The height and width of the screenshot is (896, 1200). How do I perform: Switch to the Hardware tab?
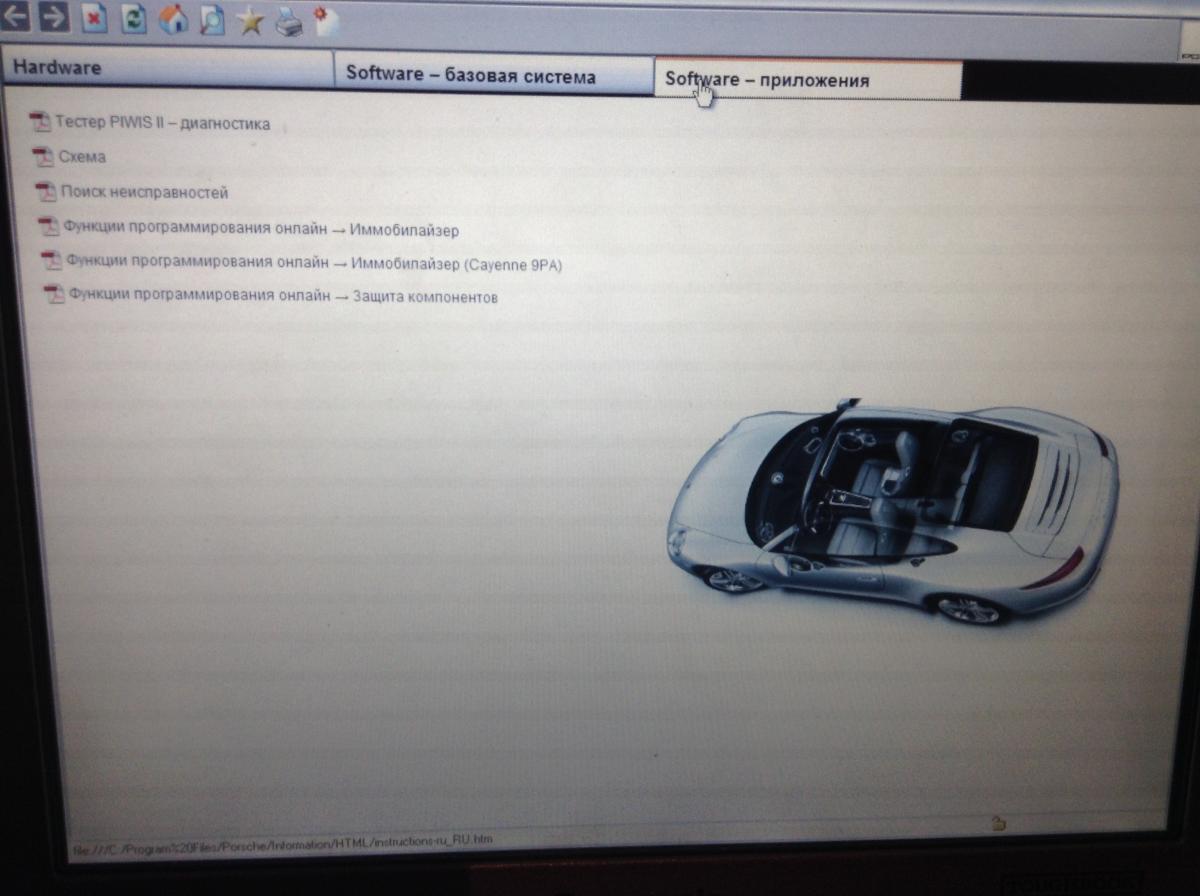(x=166, y=69)
